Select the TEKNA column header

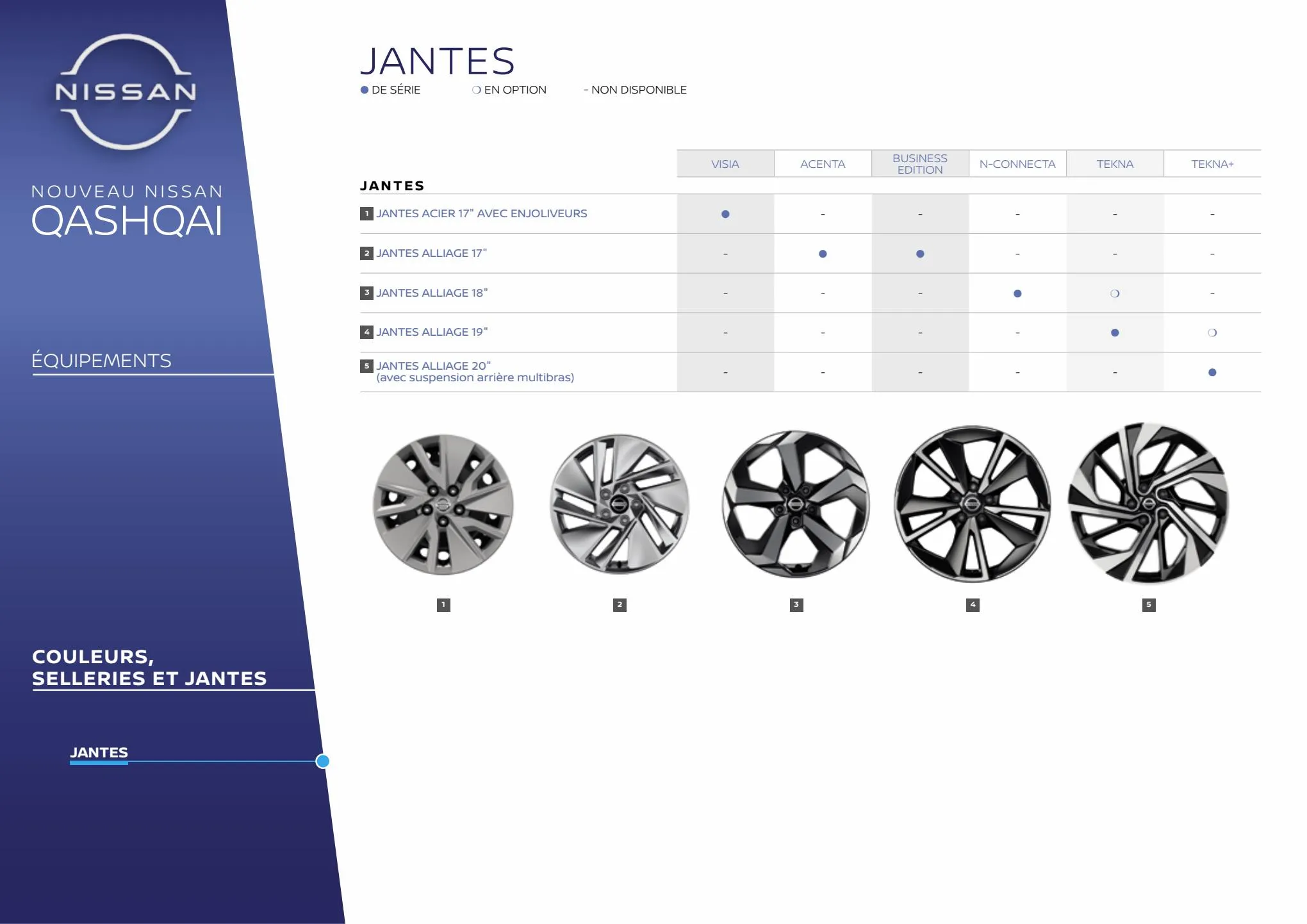1115,164
